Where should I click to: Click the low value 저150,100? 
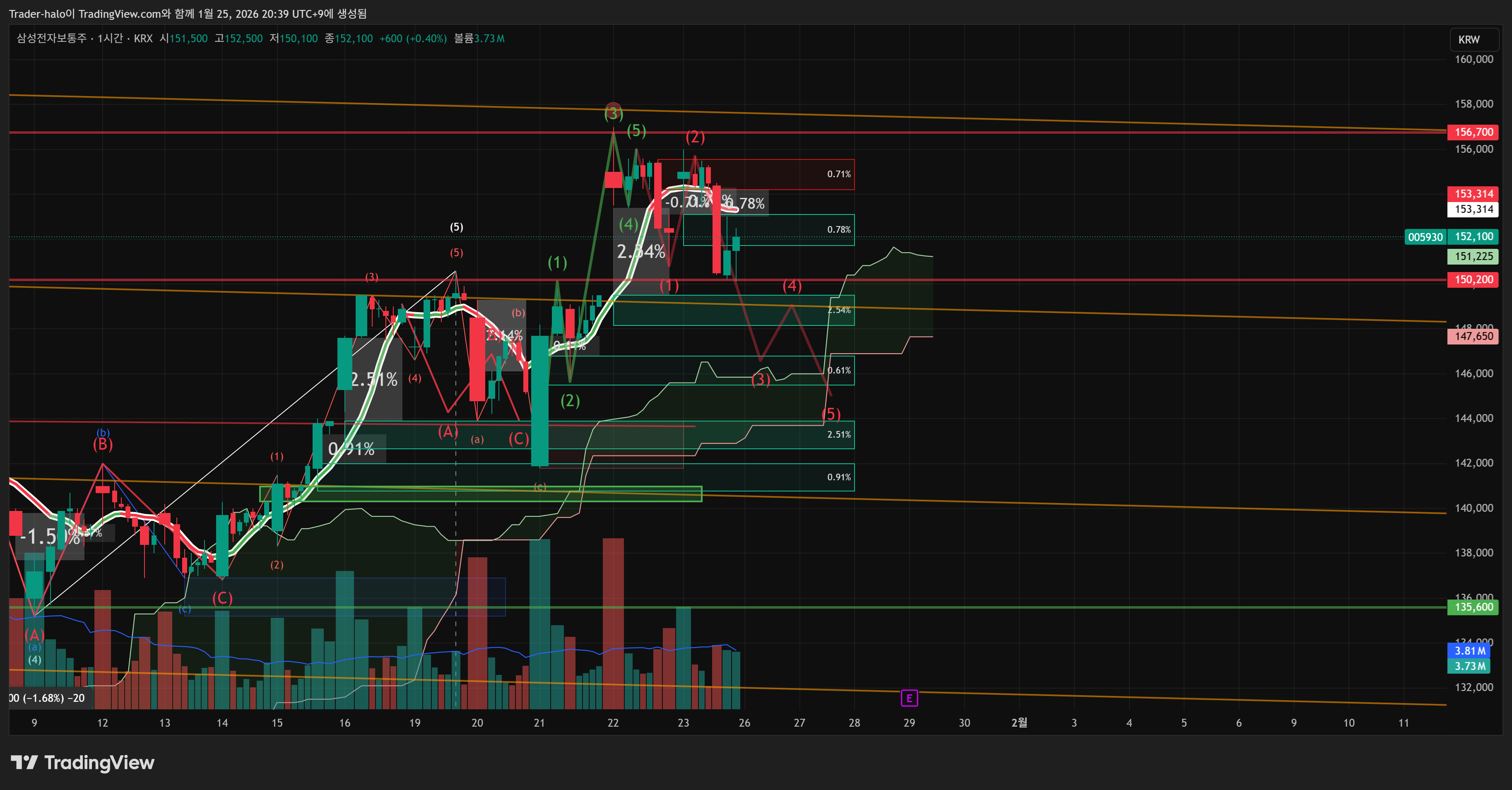coord(294,39)
